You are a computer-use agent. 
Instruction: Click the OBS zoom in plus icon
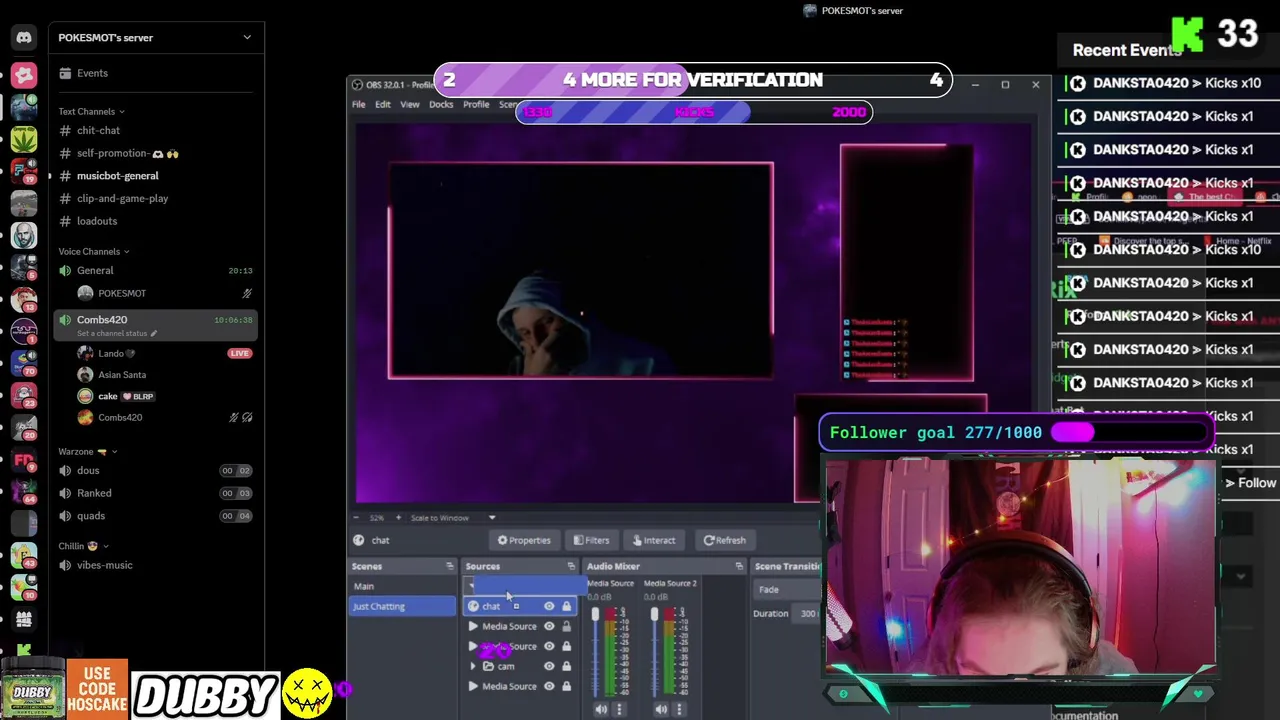coord(398,518)
